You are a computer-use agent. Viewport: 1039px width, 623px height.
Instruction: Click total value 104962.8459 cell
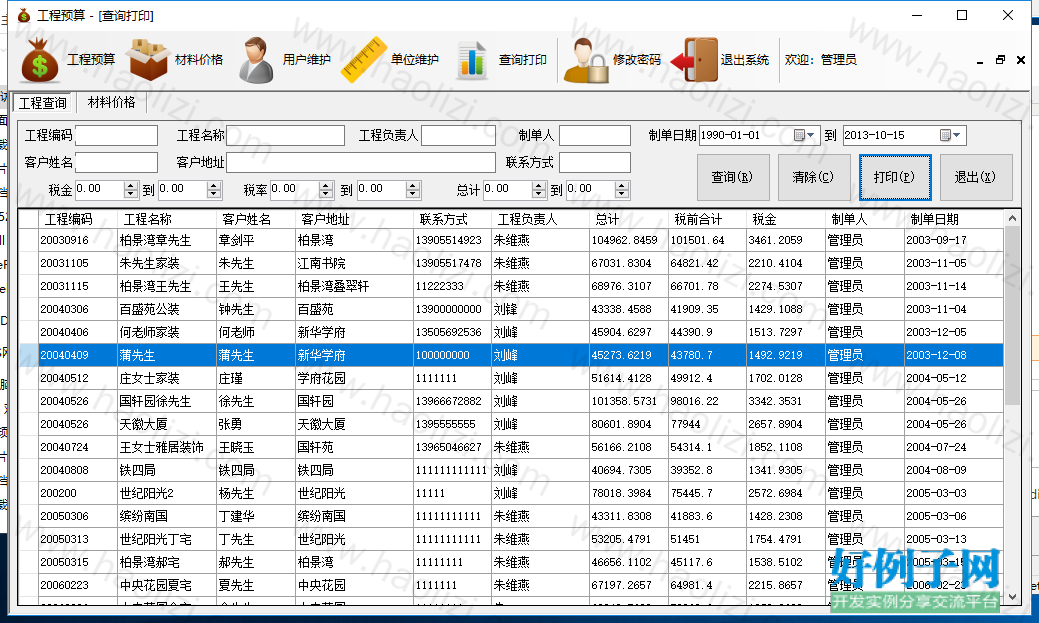[628, 240]
